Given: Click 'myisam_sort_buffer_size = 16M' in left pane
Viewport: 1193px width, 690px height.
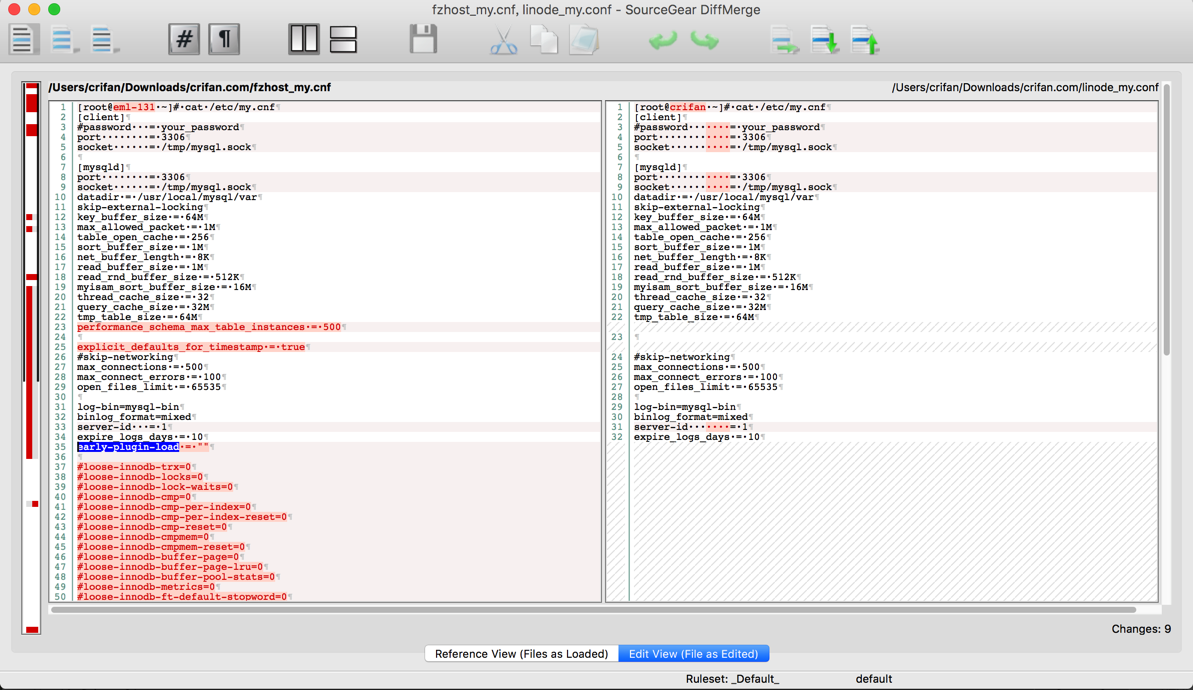Looking at the screenshot, I should (165, 287).
